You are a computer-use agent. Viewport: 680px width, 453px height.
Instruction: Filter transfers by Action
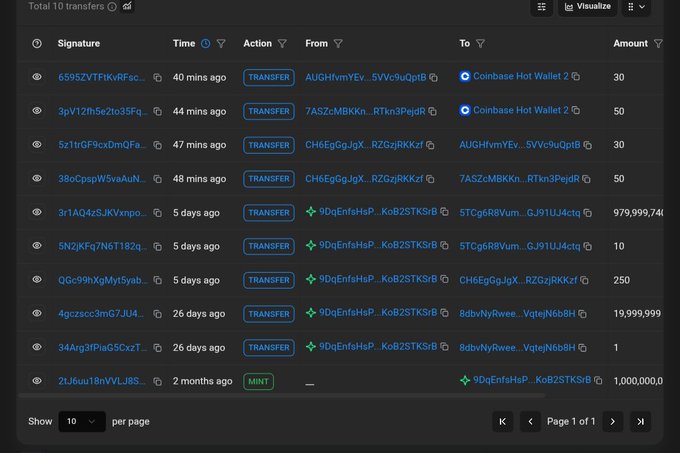pos(282,43)
